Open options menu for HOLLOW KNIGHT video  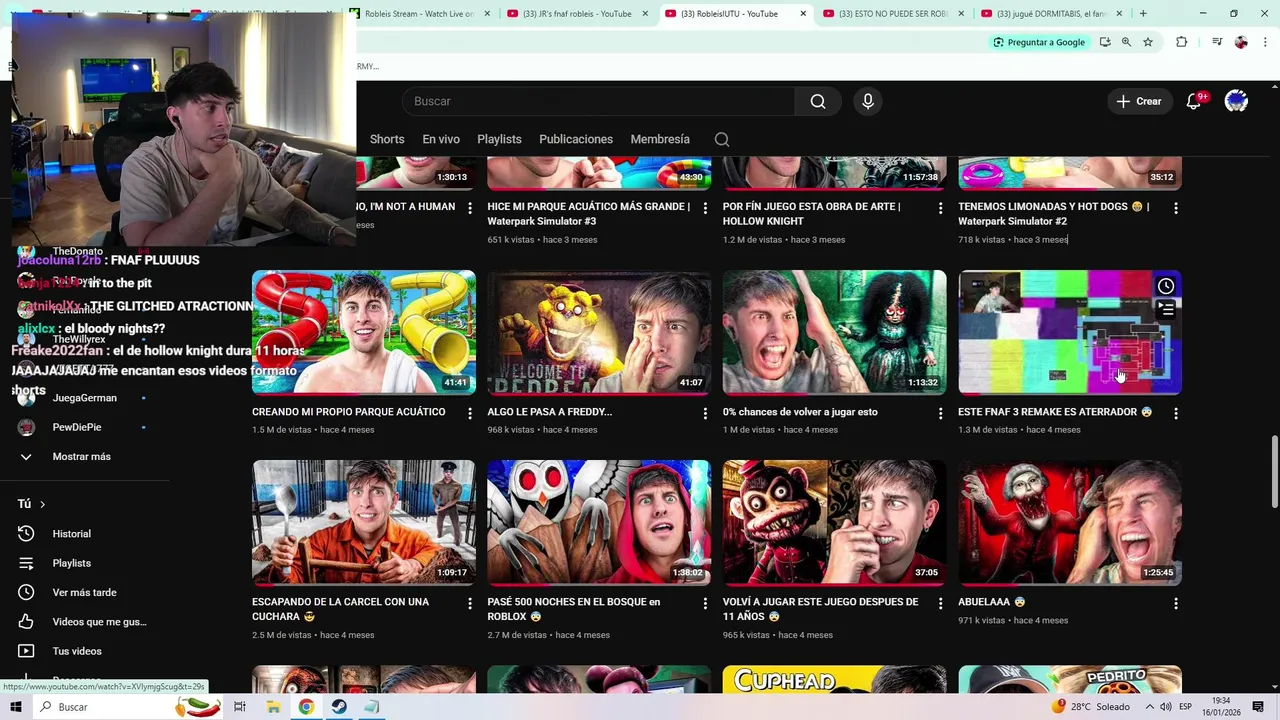940,208
